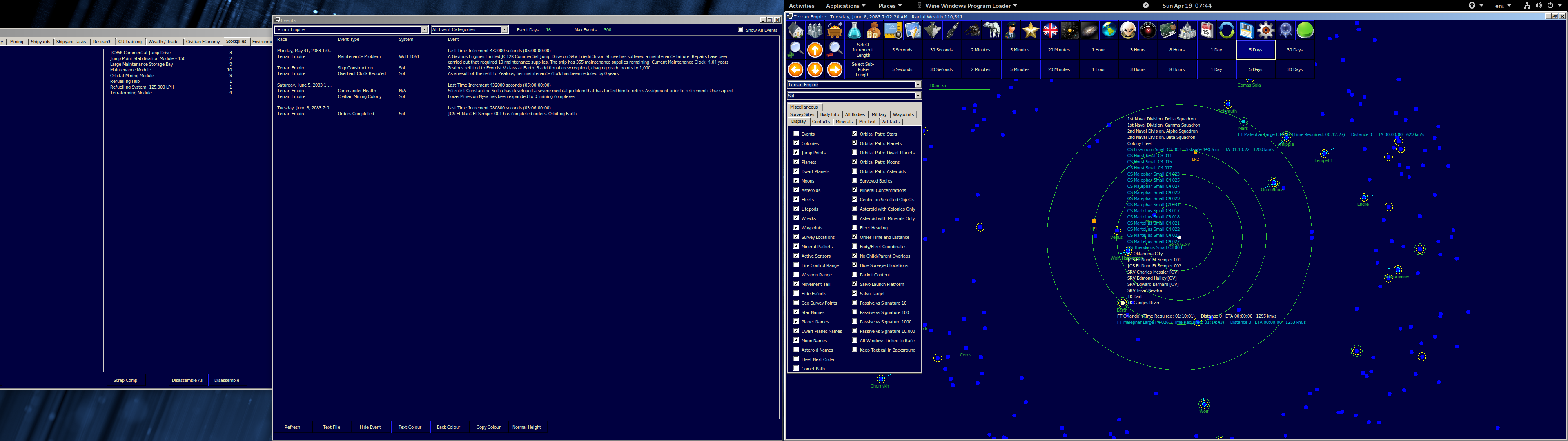Click Refresh in the Events window
Screen dimensions: 1568x441
(292, 427)
